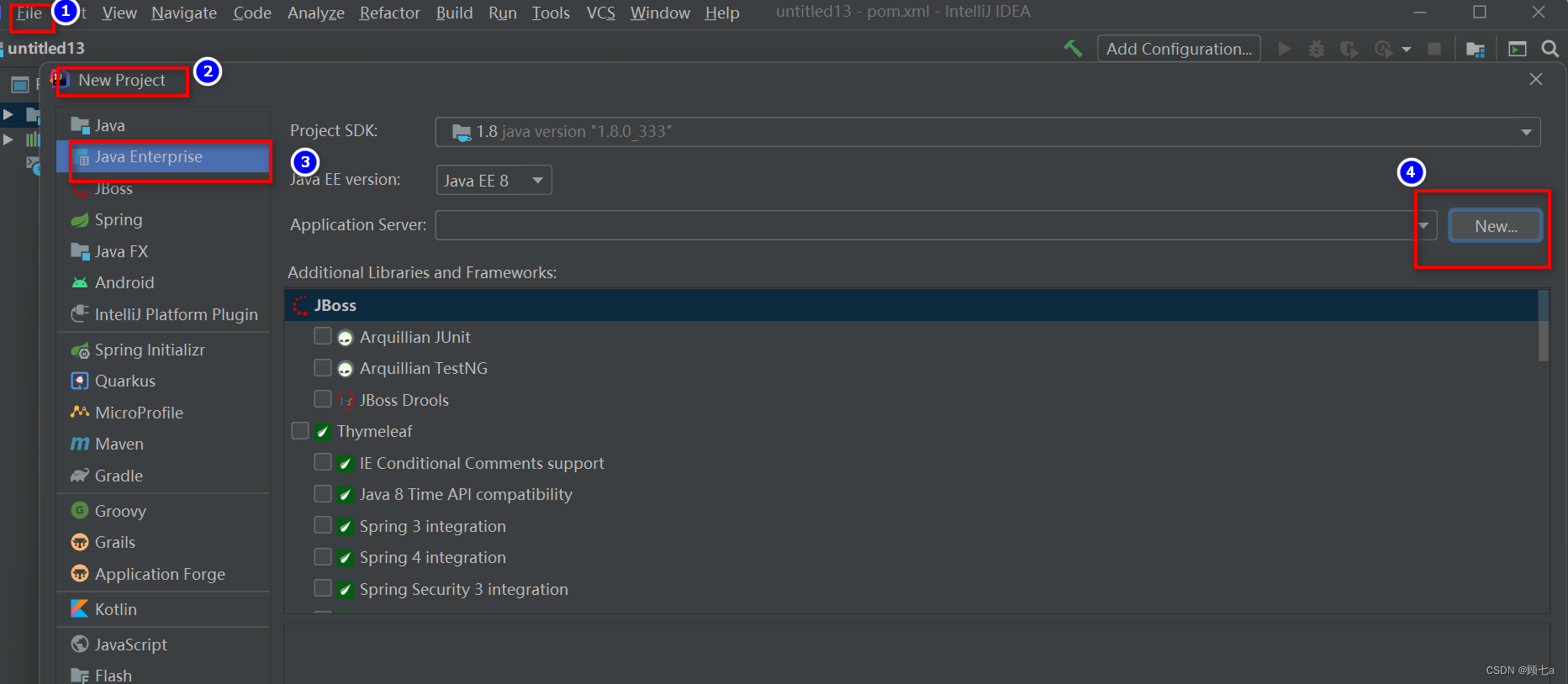Open the Code menu
Image resolution: width=1568 pixels, height=684 pixels.
pyautogui.click(x=252, y=13)
